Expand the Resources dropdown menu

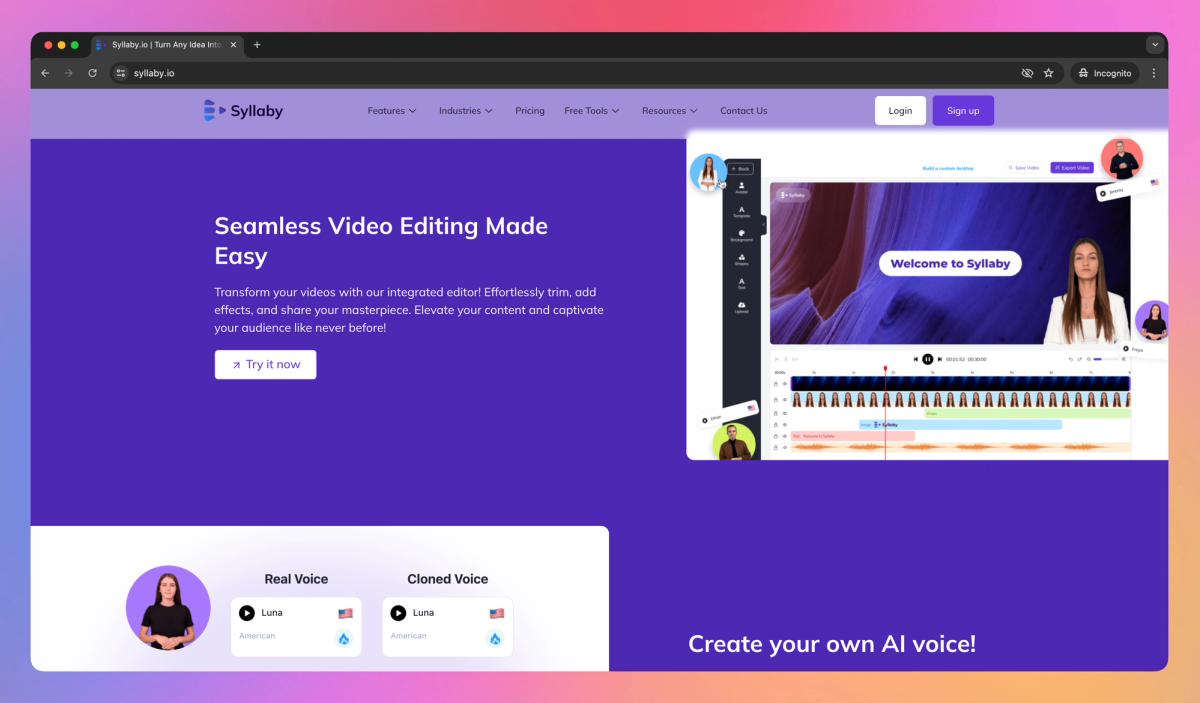(670, 111)
